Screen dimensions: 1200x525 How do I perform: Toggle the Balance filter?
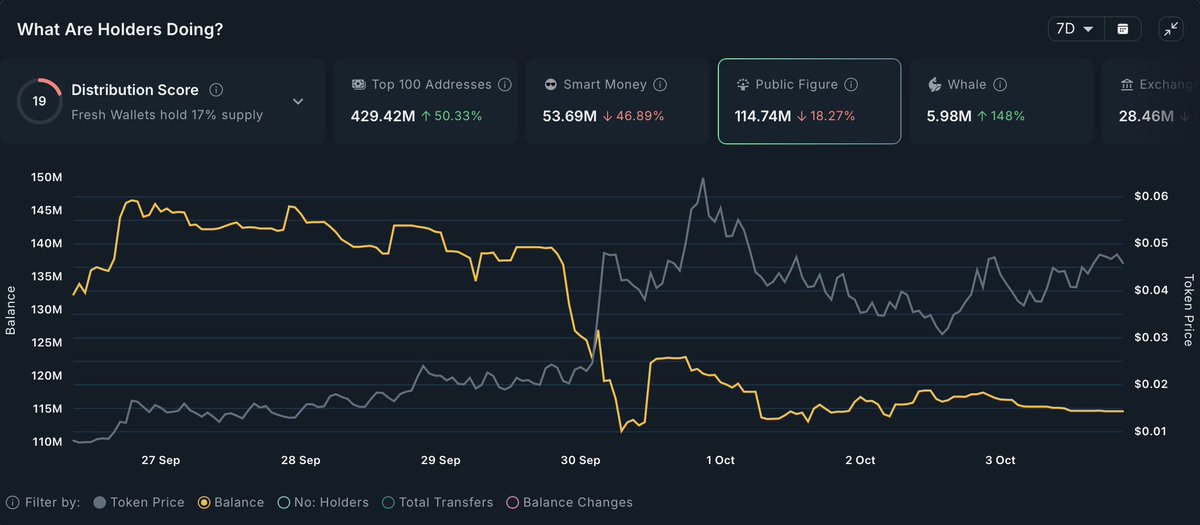(232, 502)
